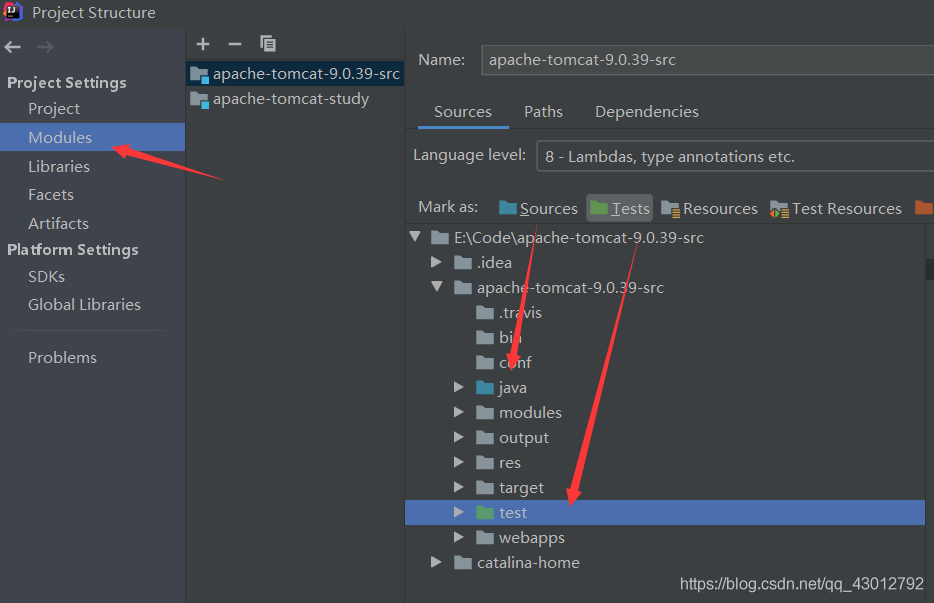Viewport: 934px width, 603px height.
Task: Open Libraries settings
Action: pos(59,167)
